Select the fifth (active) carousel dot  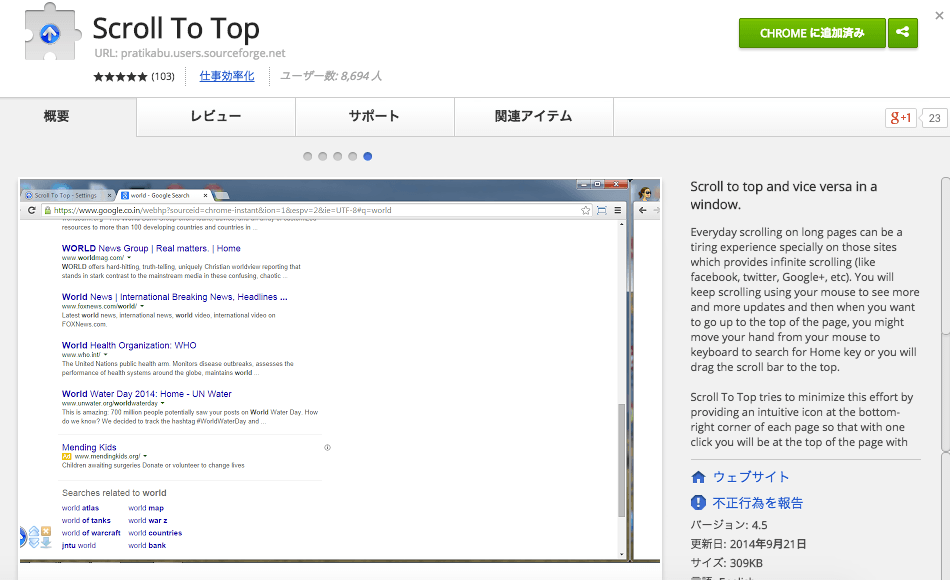coord(368,156)
